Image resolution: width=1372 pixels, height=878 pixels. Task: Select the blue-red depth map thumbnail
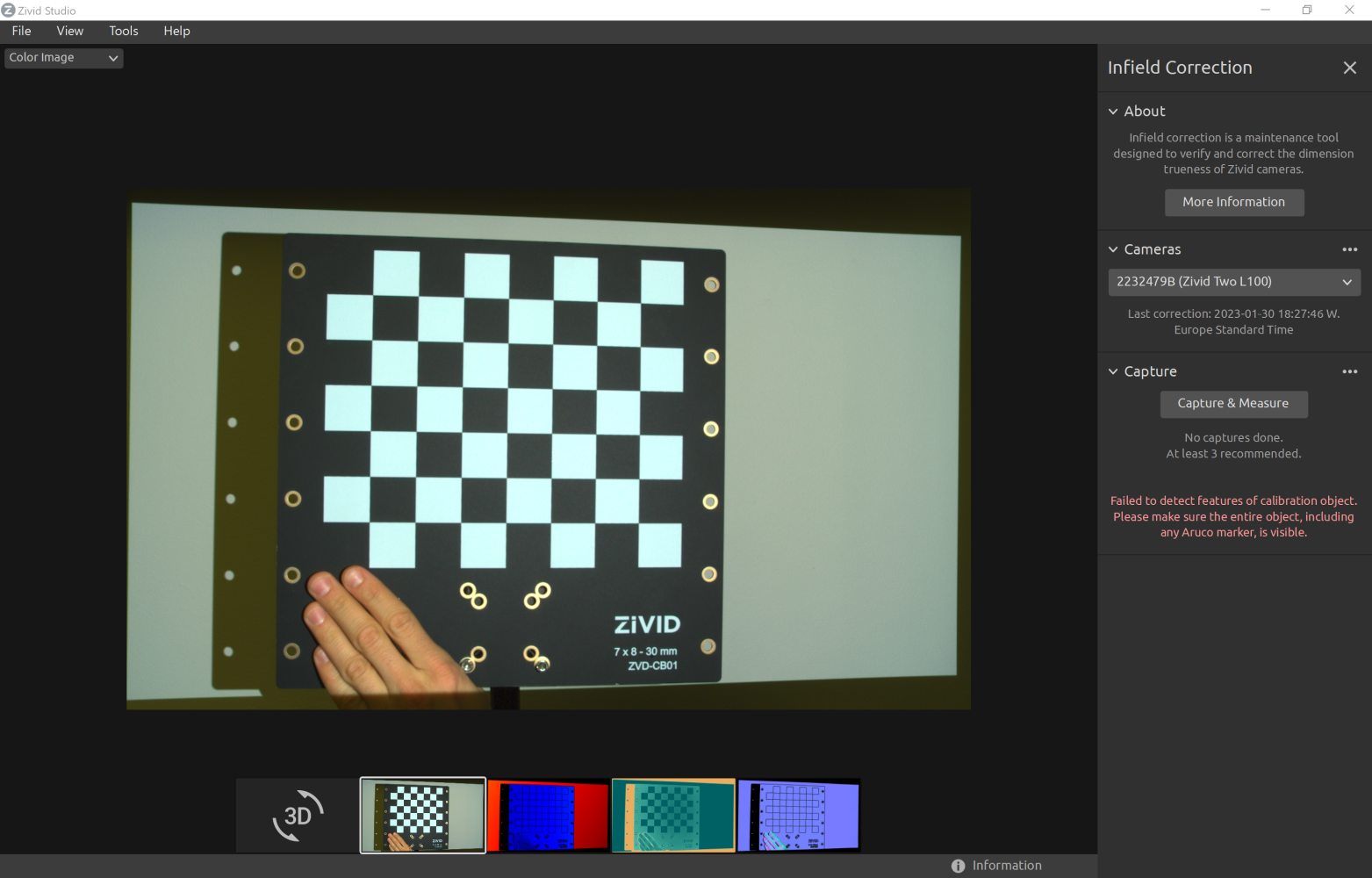pos(548,816)
